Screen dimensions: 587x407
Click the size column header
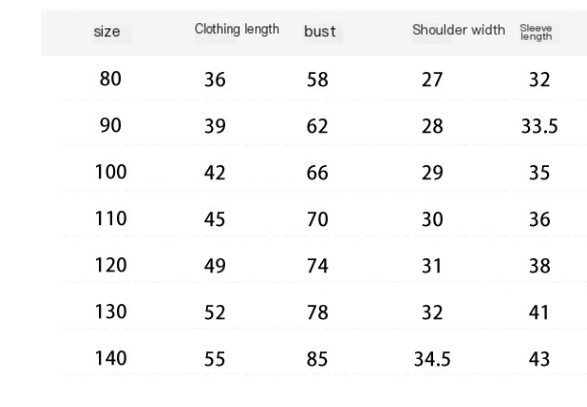click(107, 32)
